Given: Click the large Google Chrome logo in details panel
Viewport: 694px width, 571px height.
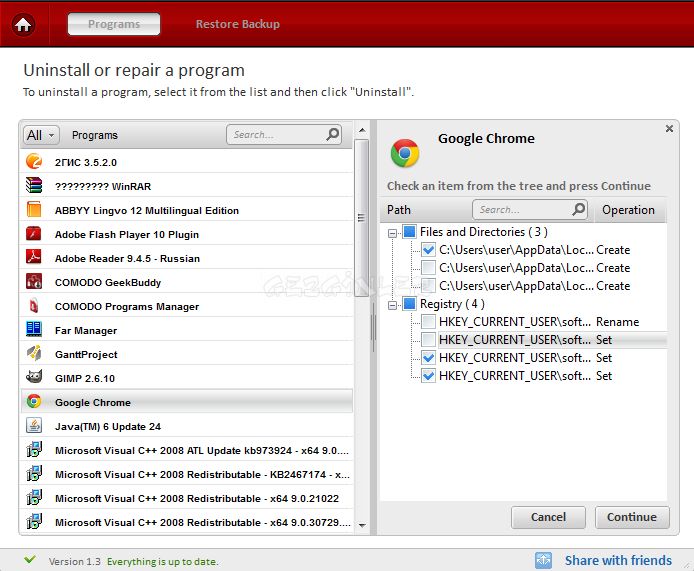Looking at the screenshot, I should pyautogui.click(x=405, y=153).
